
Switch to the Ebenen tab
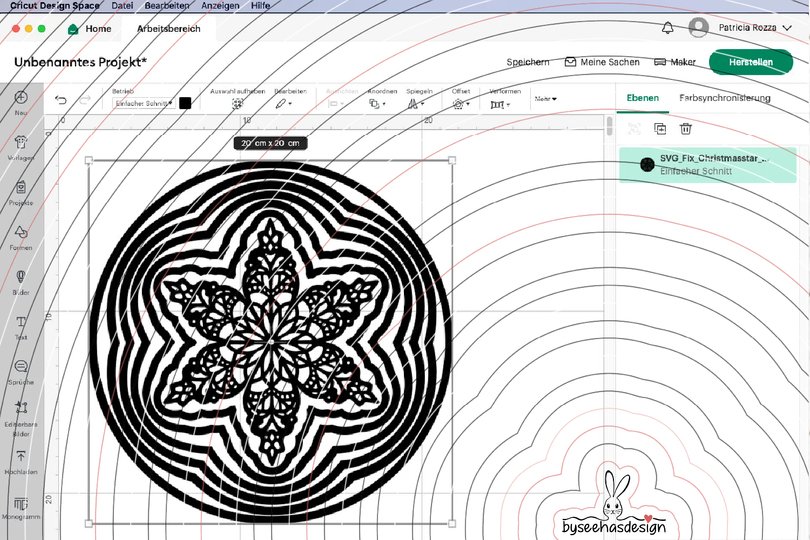pyautogui.click(x=643, y=98)
